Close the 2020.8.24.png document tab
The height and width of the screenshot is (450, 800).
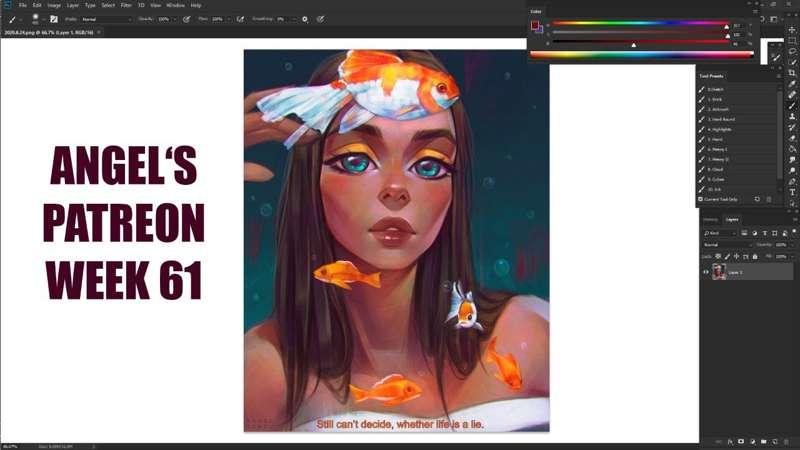tap(98, 32)
